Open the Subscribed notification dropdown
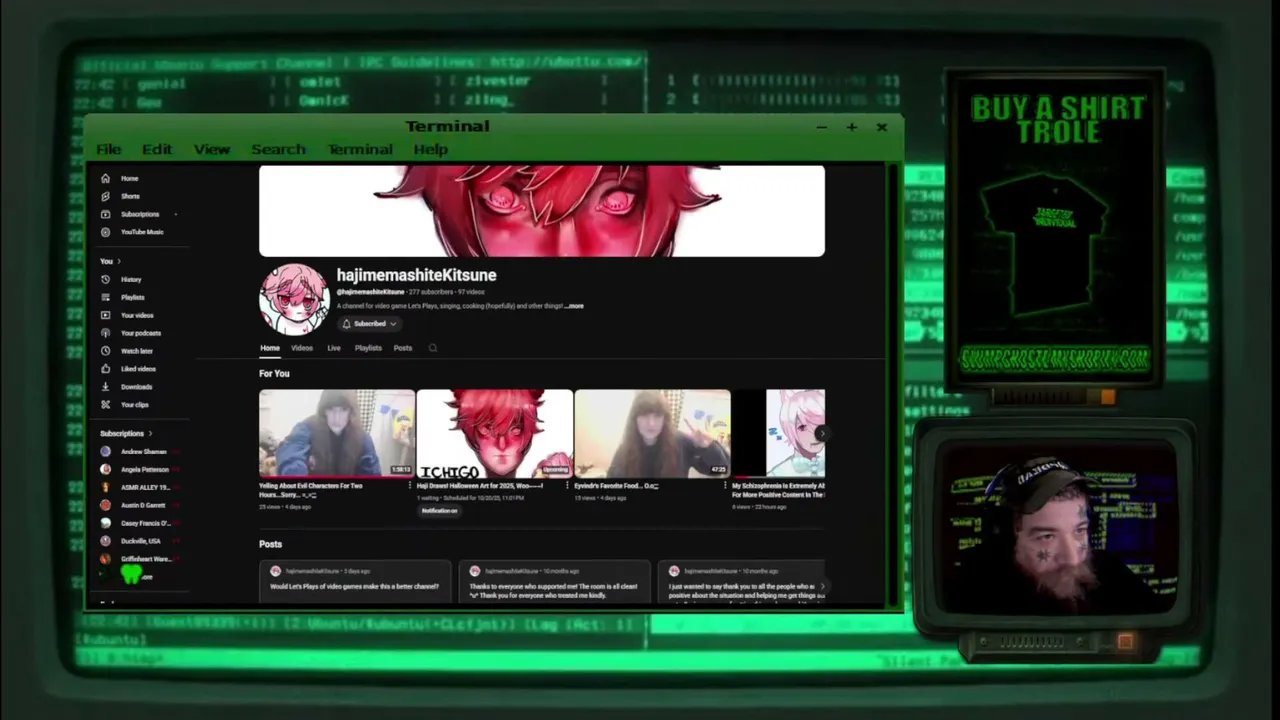 (x=369, y=324)
